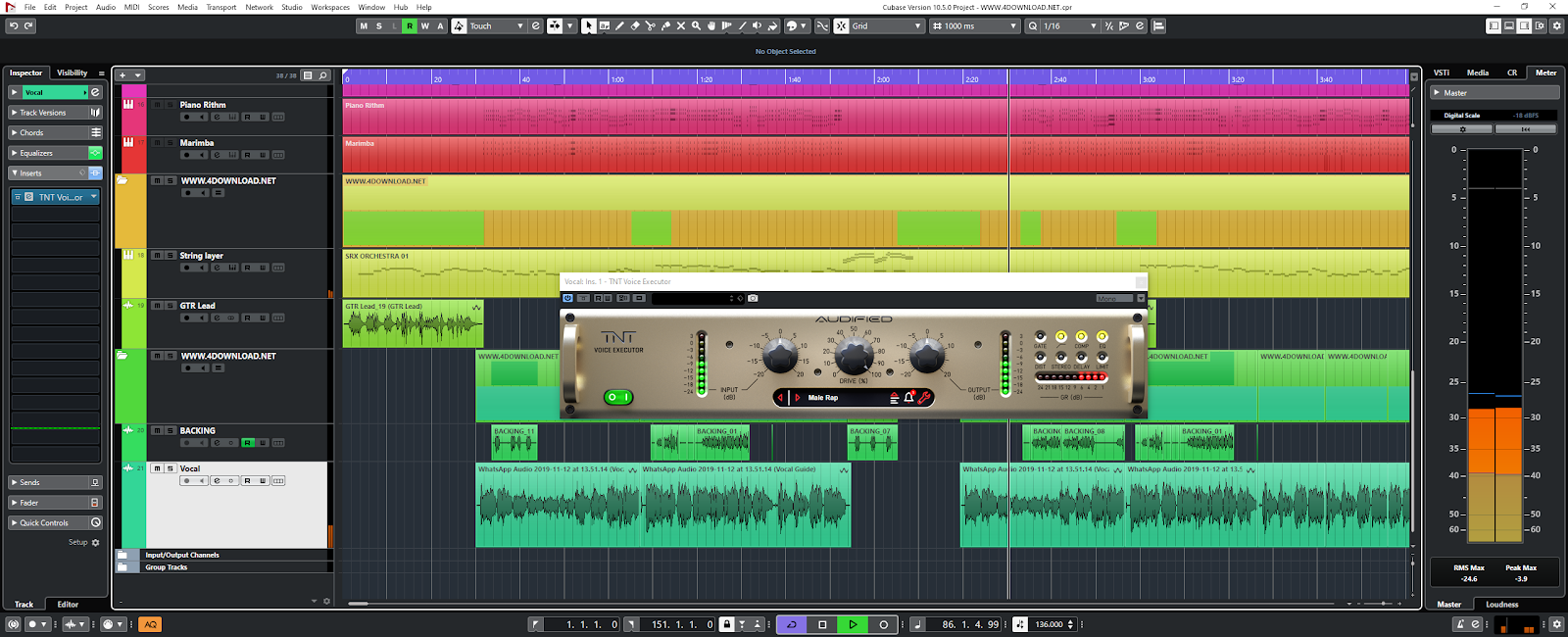Screen dimensions: 1568x637
Task: Click the orange AQ button
Action: pos(150,624)
